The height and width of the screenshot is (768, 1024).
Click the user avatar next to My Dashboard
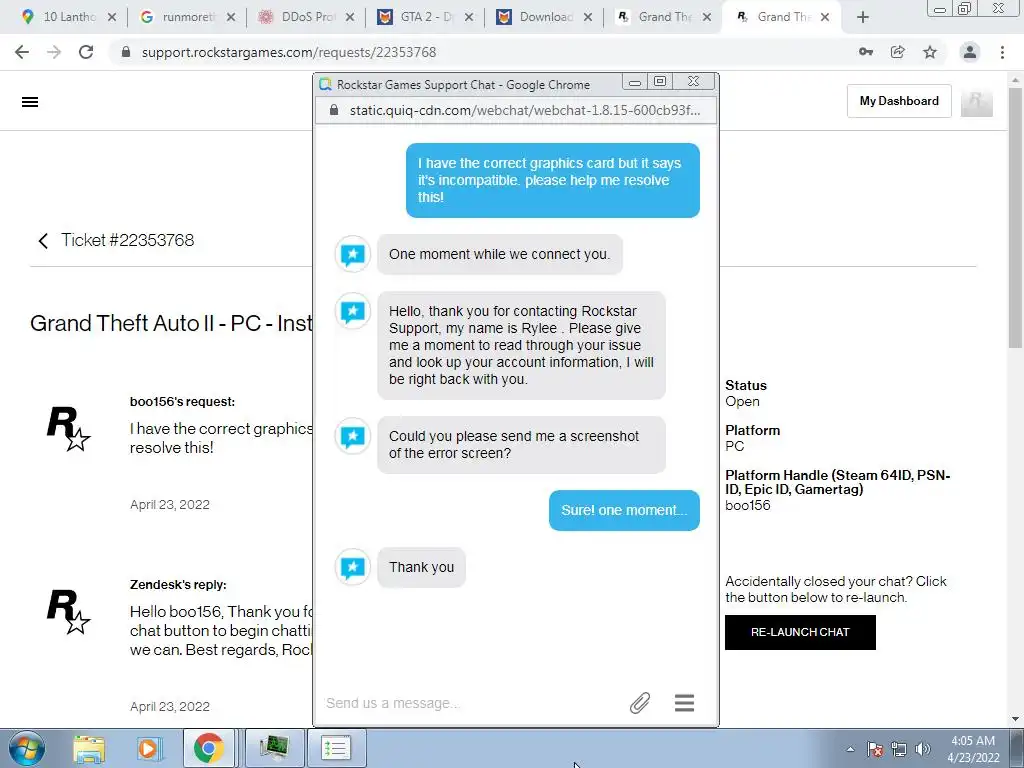point(977,101)
